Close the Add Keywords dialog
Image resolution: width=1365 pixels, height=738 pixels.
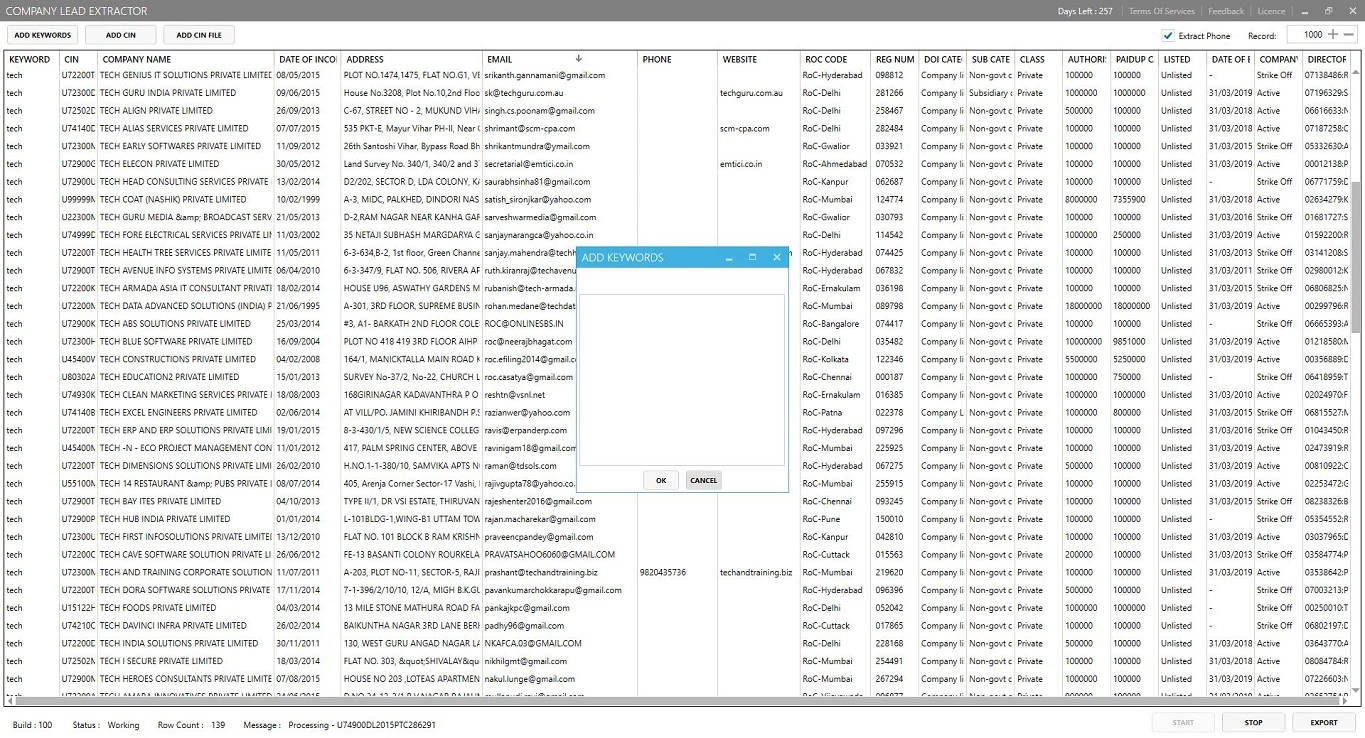click(777, 257)
